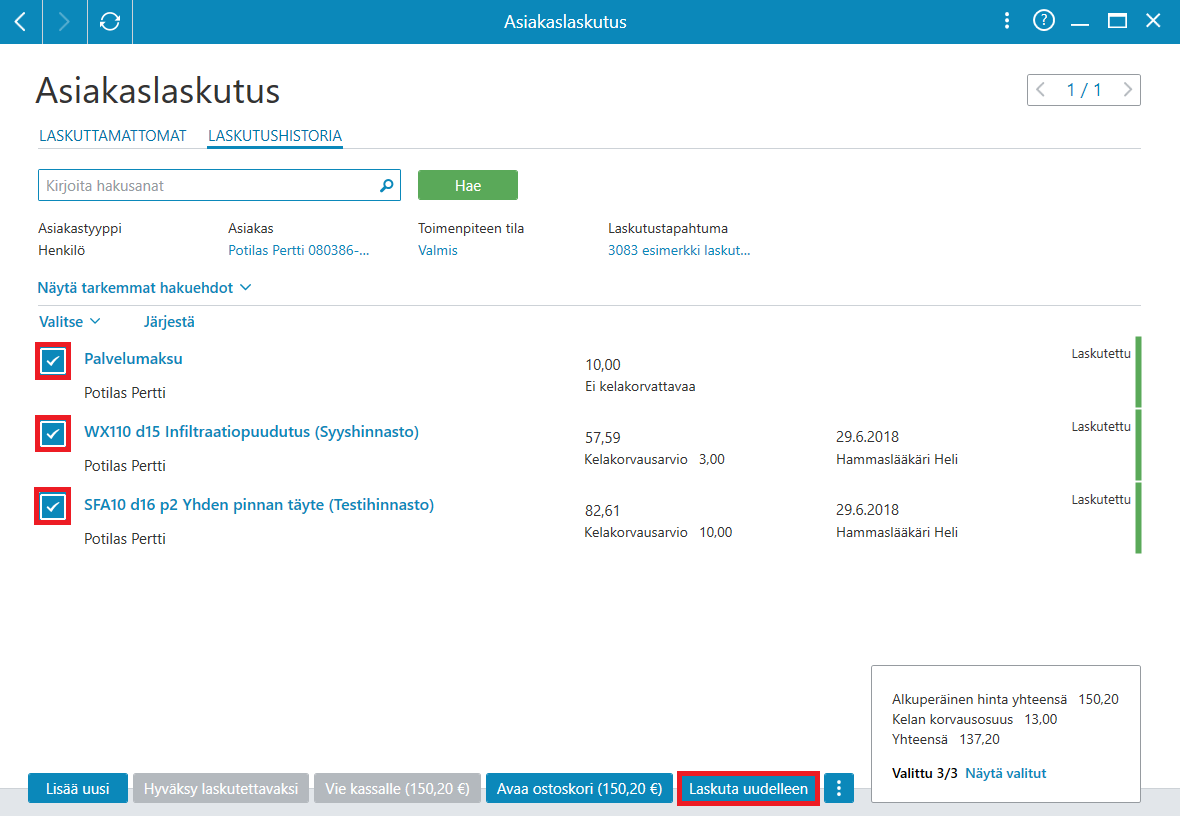Go to previous page in pager
Screen dimensions: 1180x816
[x=1041, y=90]
